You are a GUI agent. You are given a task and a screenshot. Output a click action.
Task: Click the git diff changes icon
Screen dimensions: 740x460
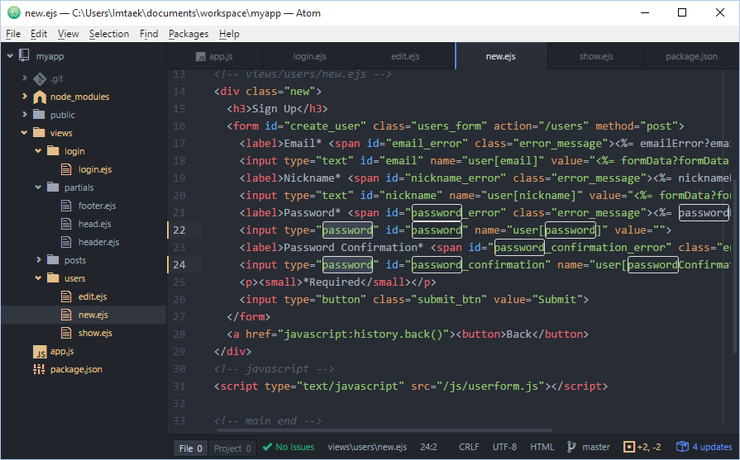[x=629, y=447]
